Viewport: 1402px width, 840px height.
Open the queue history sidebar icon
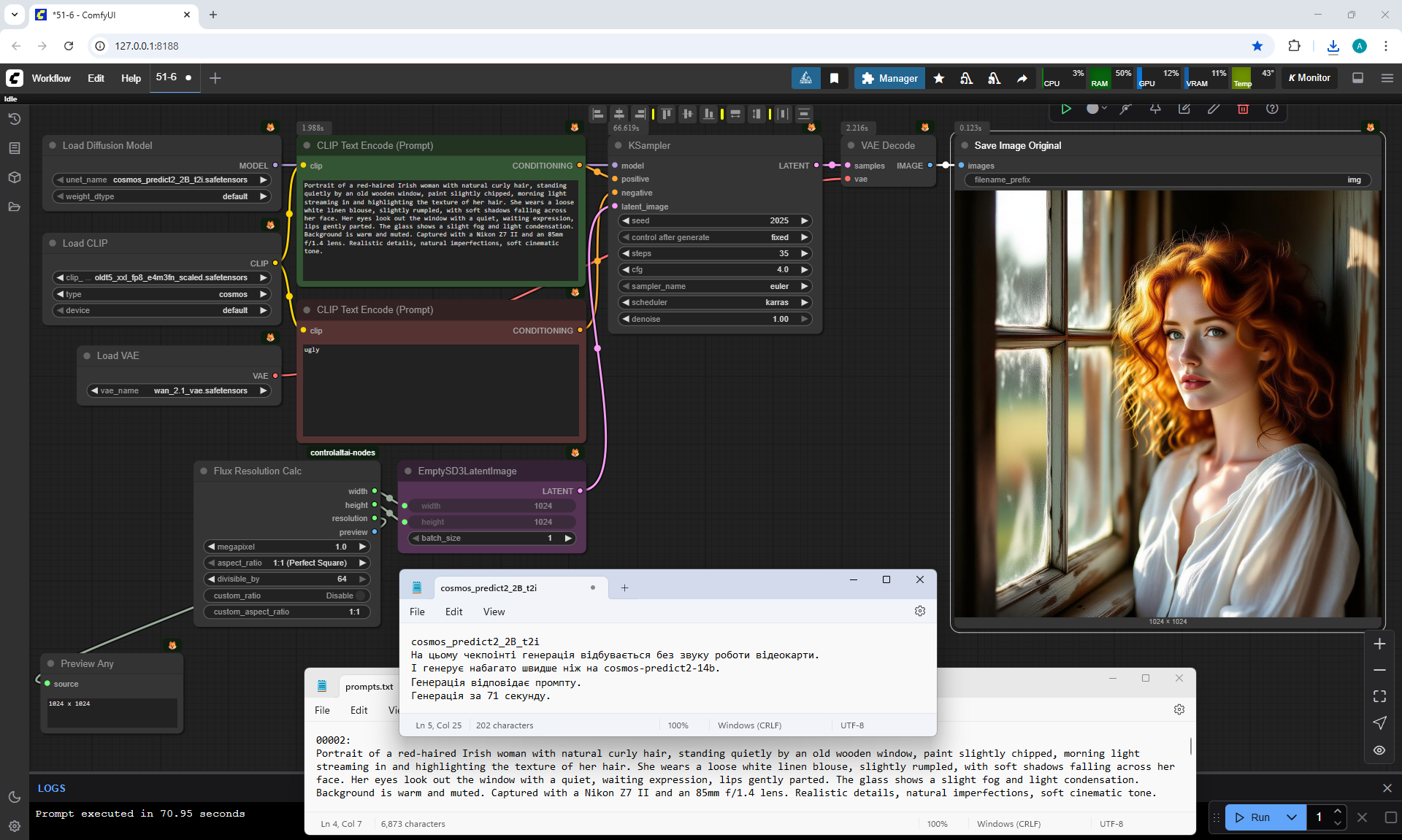(14, 119)
